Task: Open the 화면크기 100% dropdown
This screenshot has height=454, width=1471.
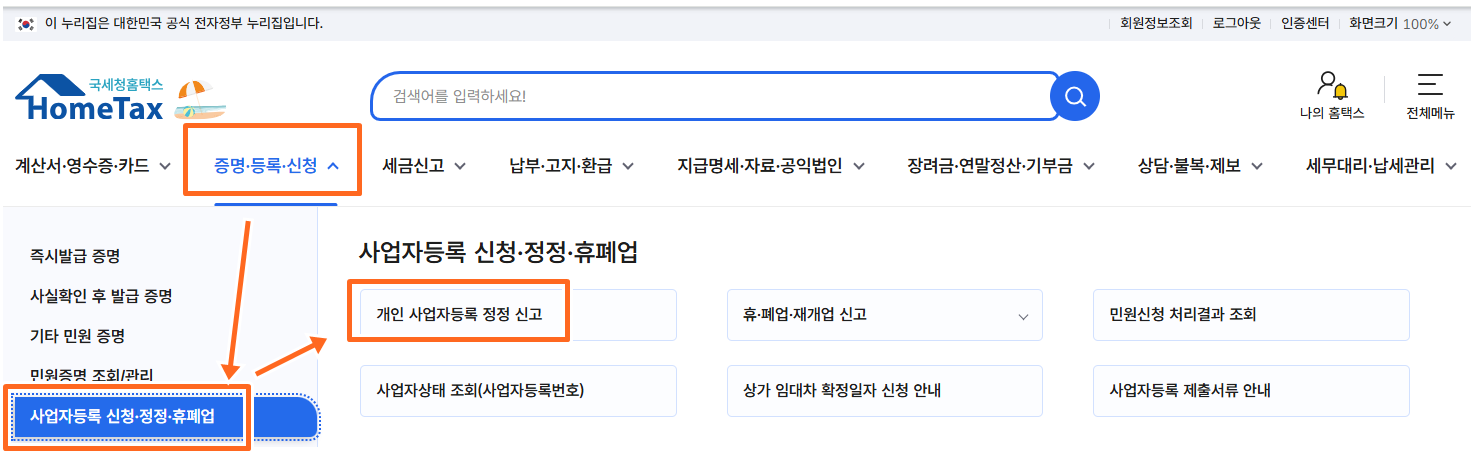Action: [x=1400, y=23]
